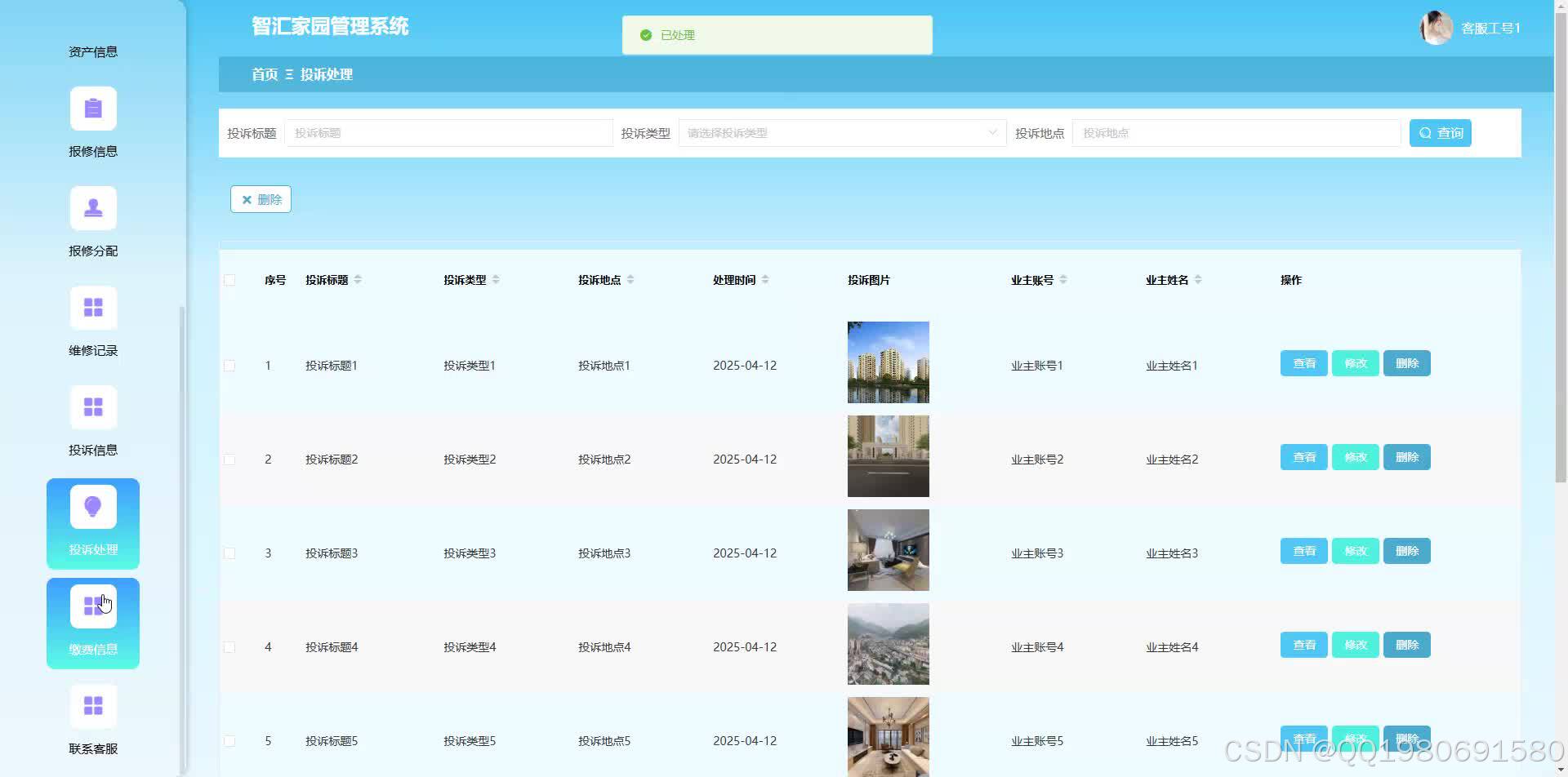Click the 联系客服 sidebar icon

point(93,704)
